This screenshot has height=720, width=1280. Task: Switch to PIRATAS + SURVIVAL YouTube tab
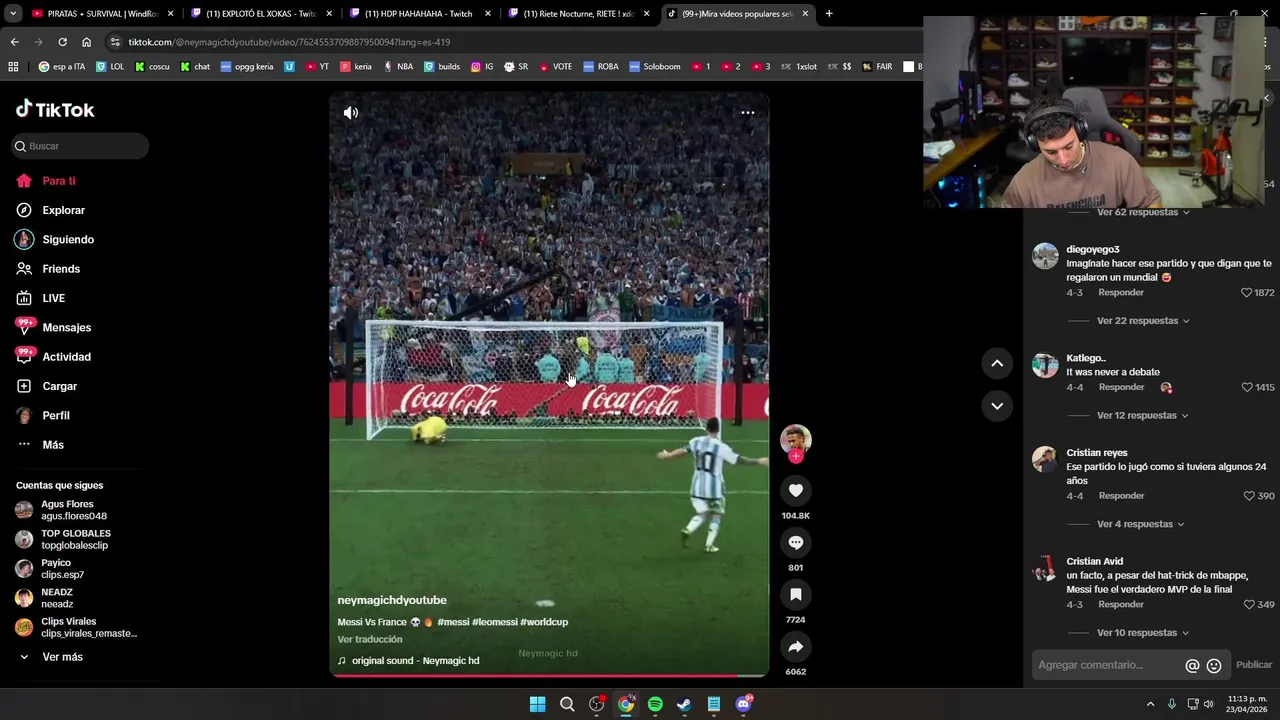(x=102, y=14)
